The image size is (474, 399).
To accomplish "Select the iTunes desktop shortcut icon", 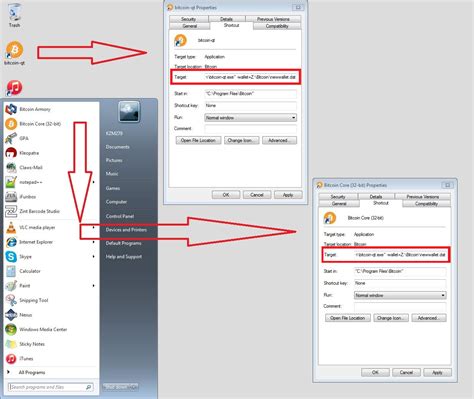I will click(14, 88).
